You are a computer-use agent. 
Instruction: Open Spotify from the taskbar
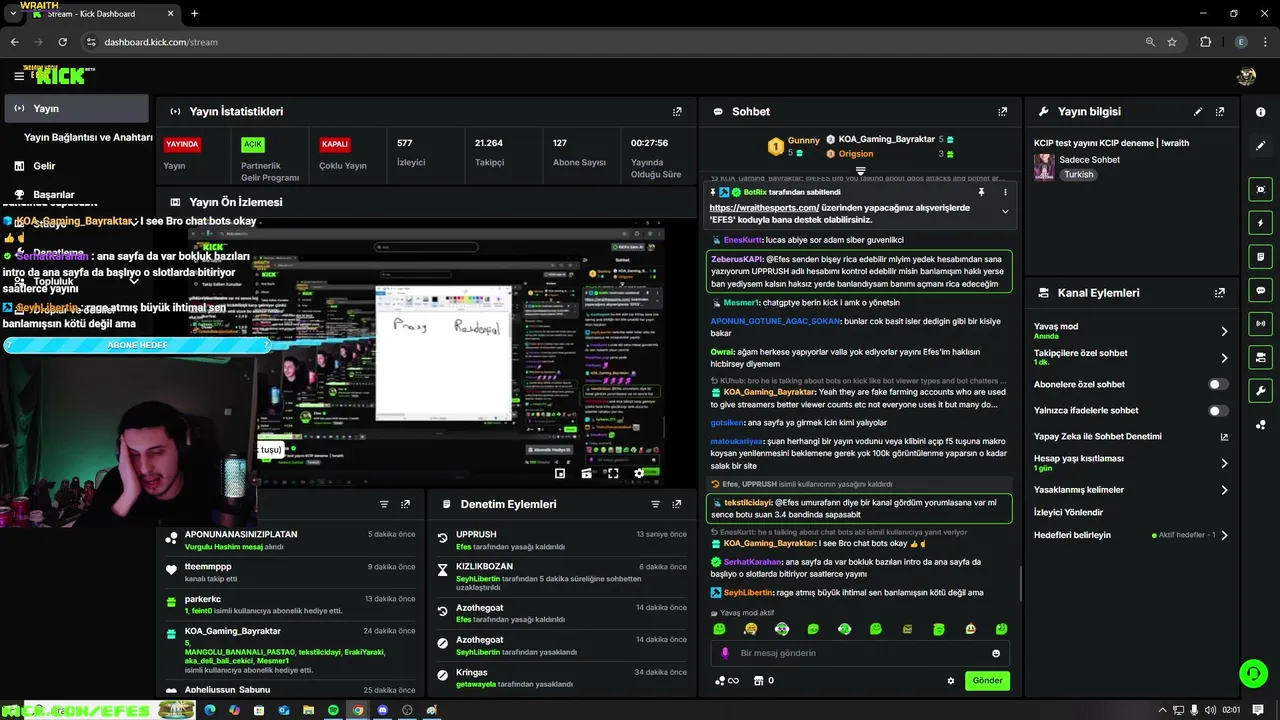[333, 710]
